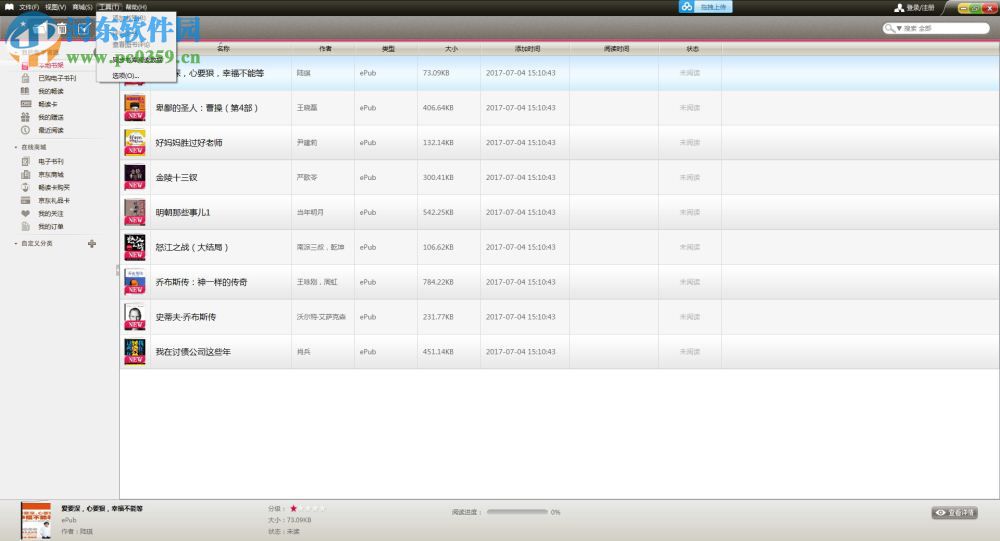1000x541 pixels.
Task: Click the gift icon beside 我的赠送
Action: [x=26, y=117]
